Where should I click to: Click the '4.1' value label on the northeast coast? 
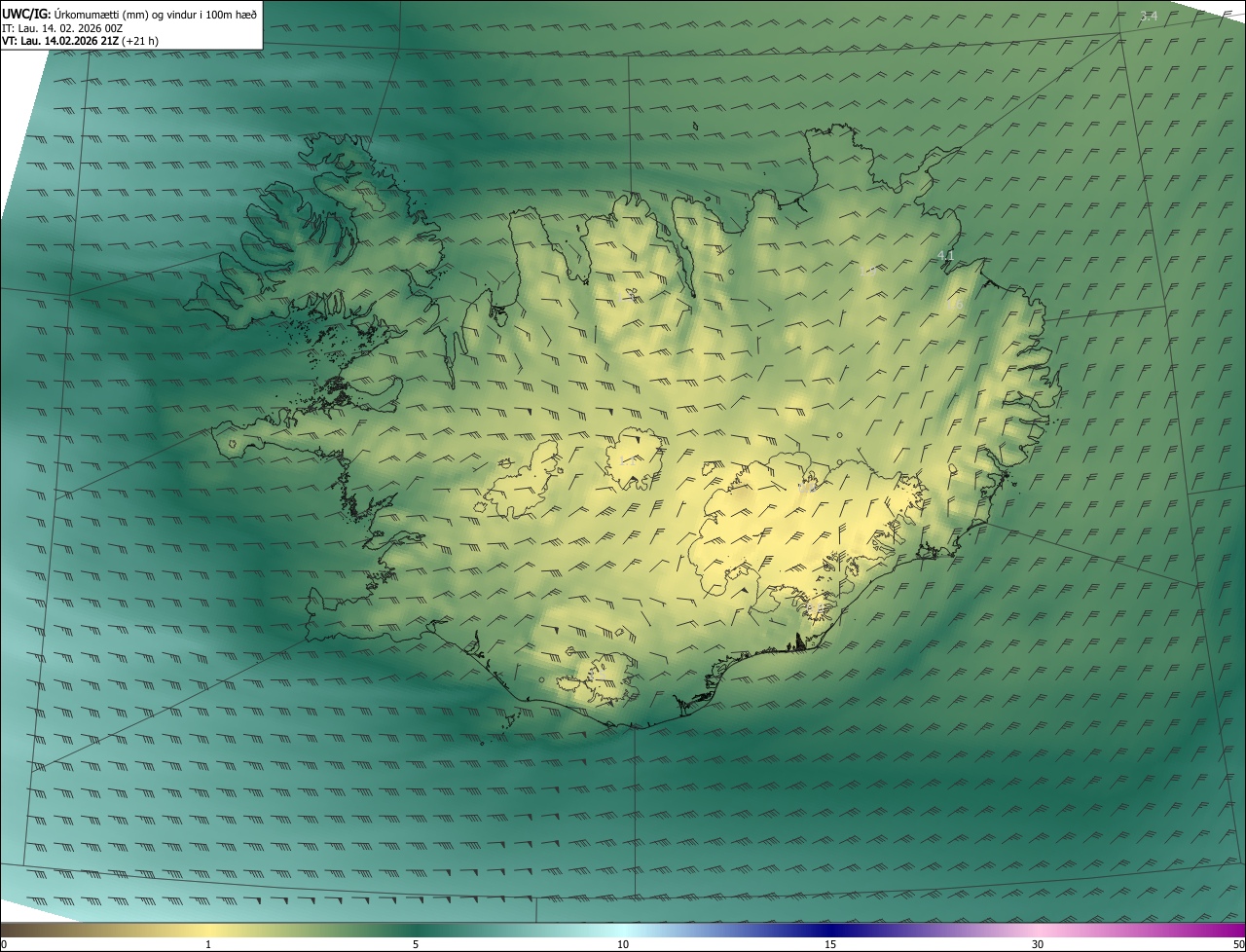point(945,256)
